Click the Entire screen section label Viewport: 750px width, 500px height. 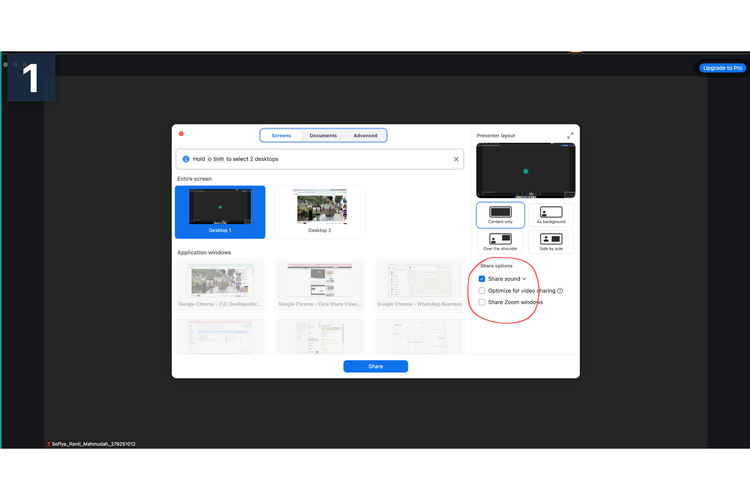194,179
